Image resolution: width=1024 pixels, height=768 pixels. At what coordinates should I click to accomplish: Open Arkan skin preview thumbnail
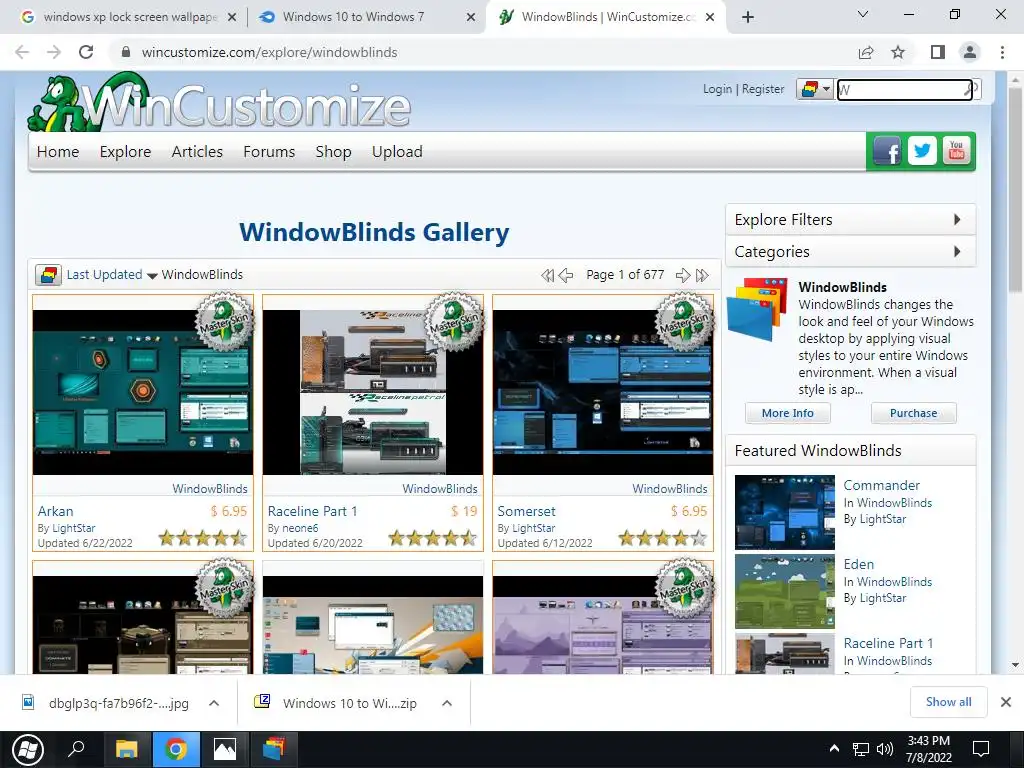(x=142, y=392)
